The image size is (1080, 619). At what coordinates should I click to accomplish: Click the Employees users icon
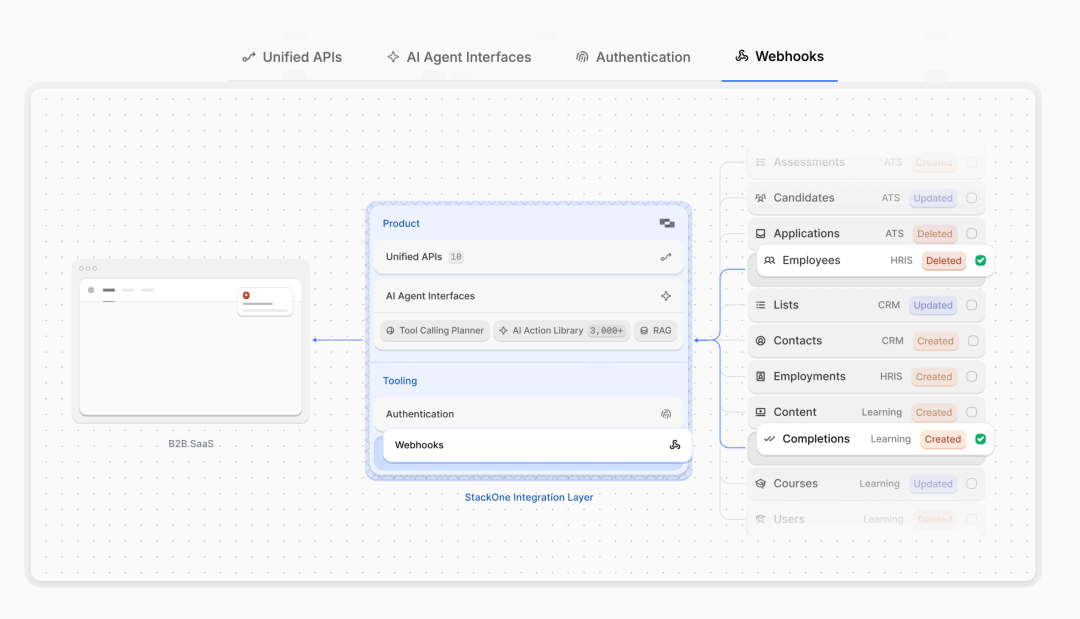coord(769,260)
